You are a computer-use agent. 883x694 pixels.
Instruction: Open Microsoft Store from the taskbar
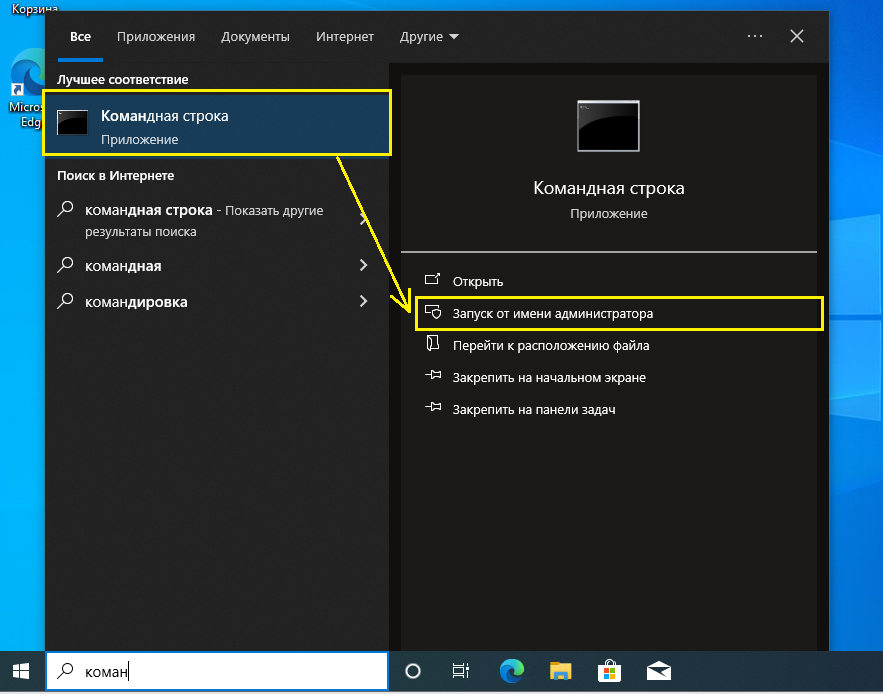[609, 671]
